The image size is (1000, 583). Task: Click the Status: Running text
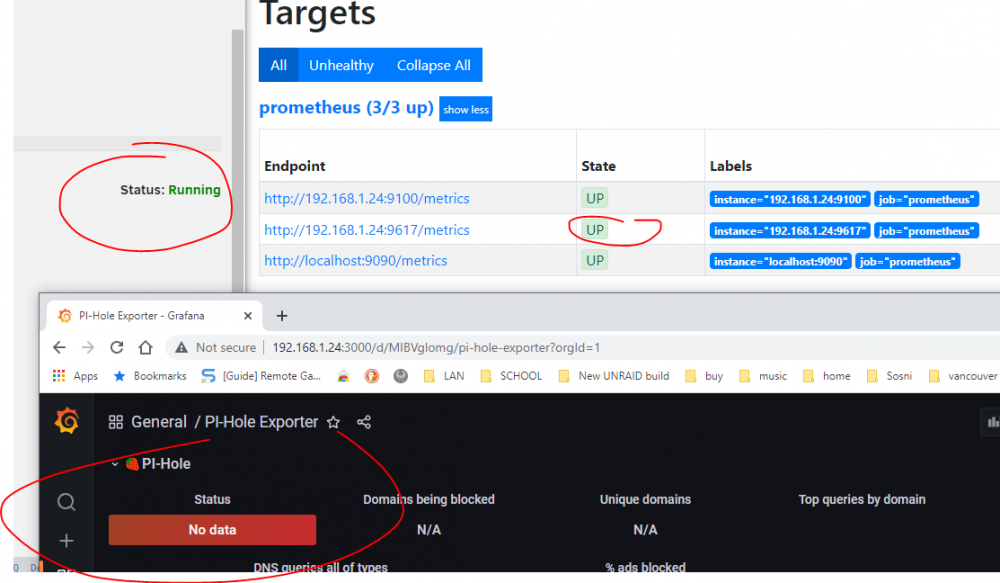pyautogui.click(x=170, y=189)
